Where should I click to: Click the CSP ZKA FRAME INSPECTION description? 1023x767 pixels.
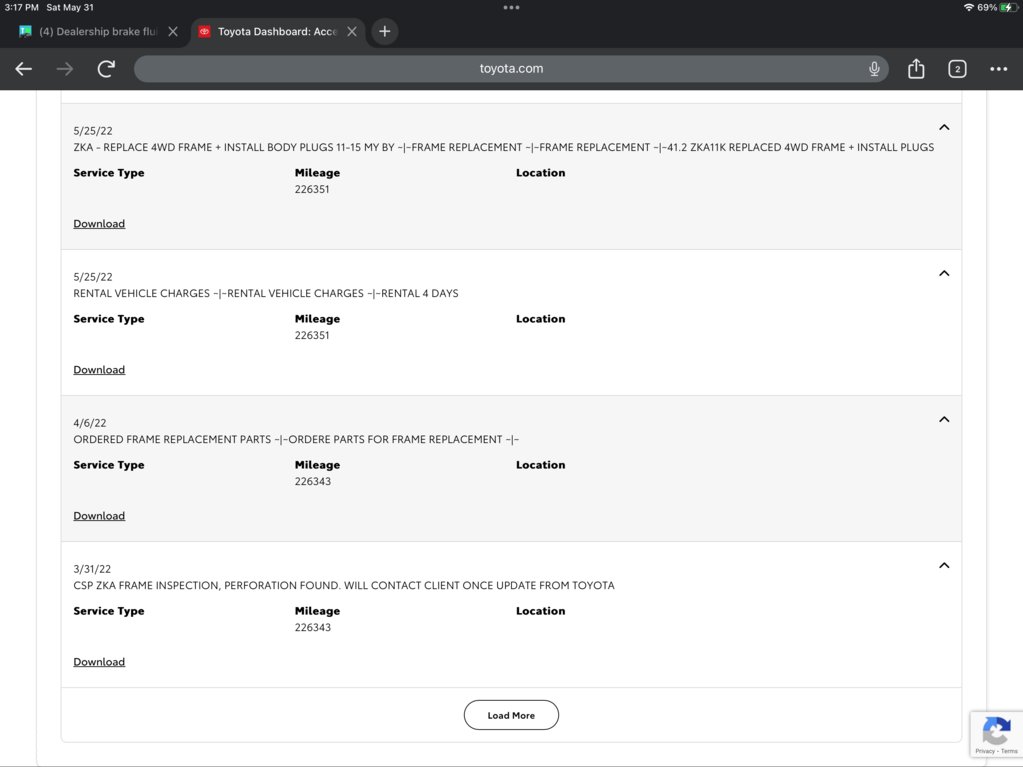point(344,586)
